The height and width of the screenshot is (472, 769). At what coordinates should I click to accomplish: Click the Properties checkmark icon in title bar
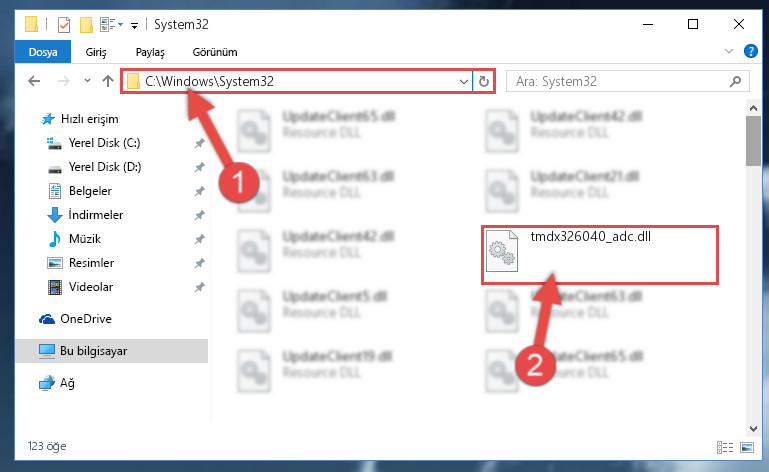point(64,25)
